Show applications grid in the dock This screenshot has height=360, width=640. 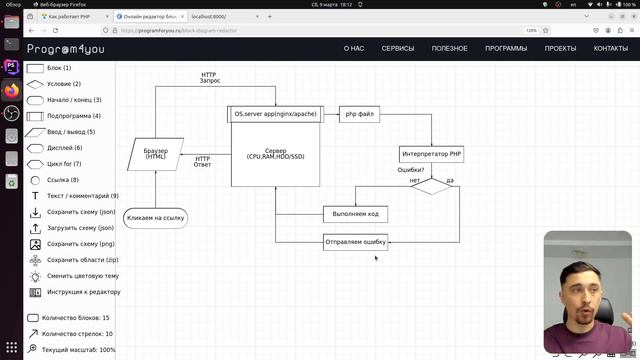pyautogui.click(x=11, y=347)
